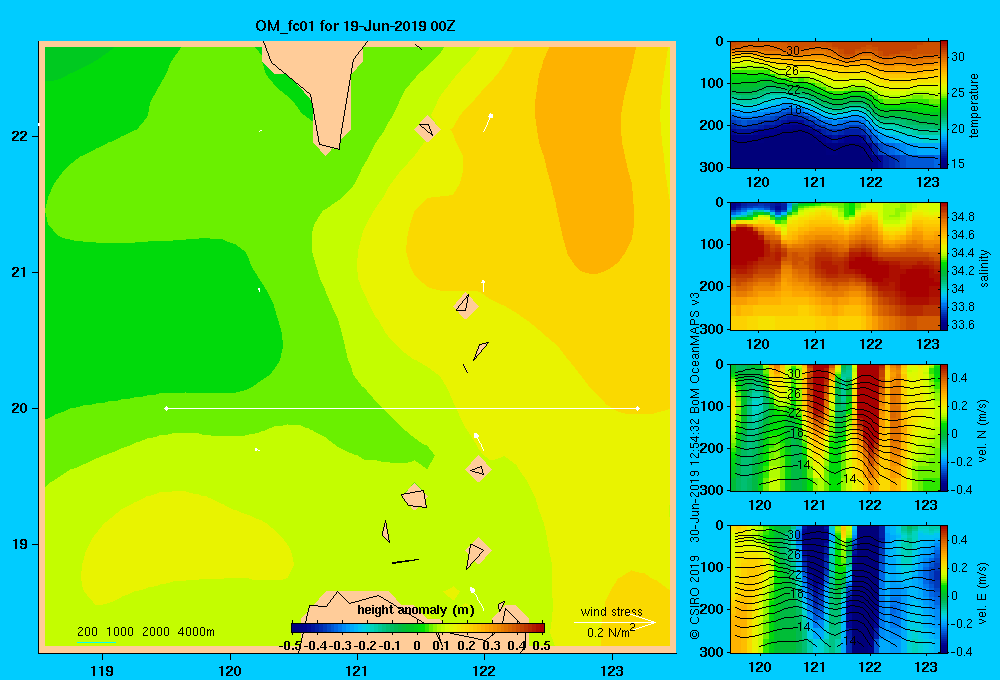
Task: Click the 33.6 value on salinity scale
Action: [x=963, y=325]
